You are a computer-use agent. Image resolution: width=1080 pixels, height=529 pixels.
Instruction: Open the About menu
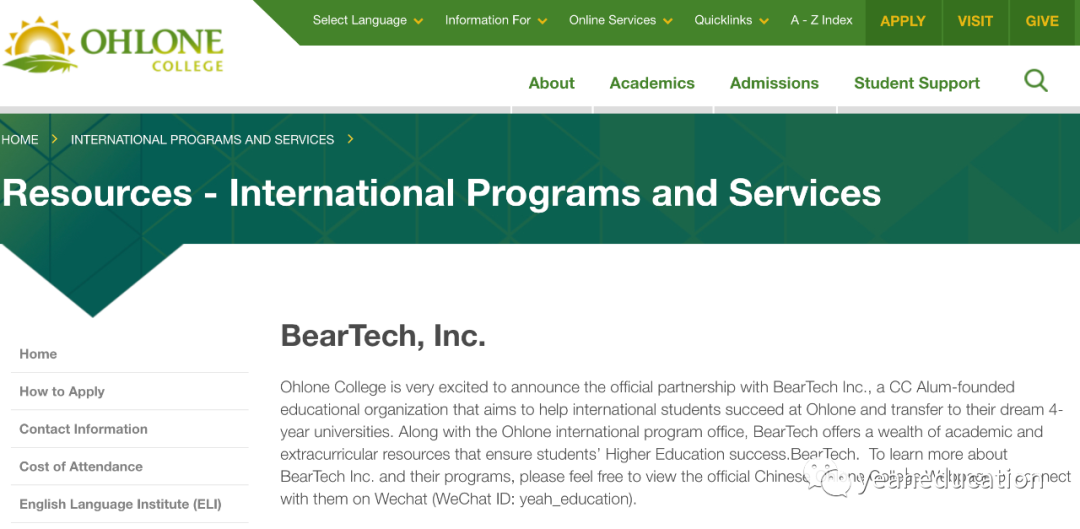coord(551,83)
